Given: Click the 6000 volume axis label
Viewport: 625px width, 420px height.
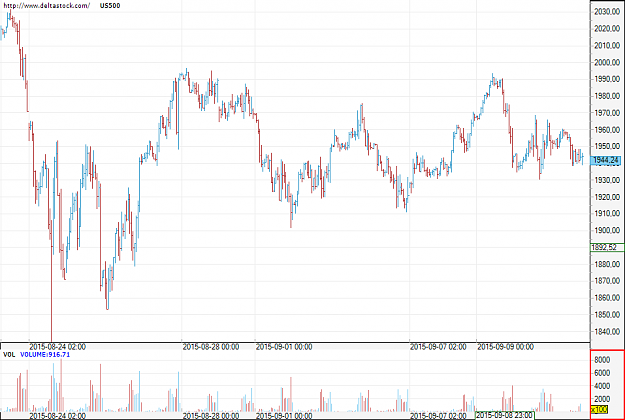Looking at the screenshot, I should click(x=602, y=373).
